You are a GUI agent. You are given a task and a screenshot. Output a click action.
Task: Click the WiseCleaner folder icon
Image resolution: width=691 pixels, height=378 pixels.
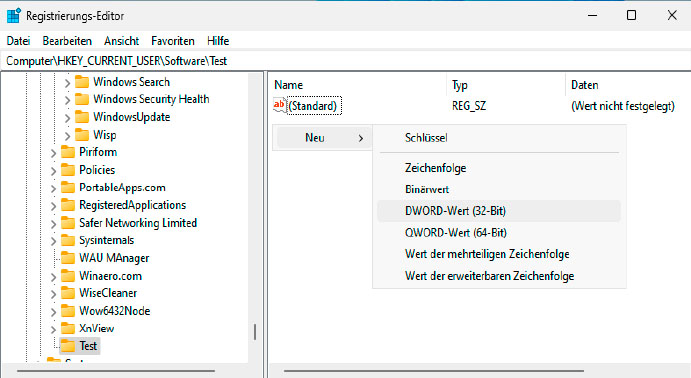pos(67,293)
